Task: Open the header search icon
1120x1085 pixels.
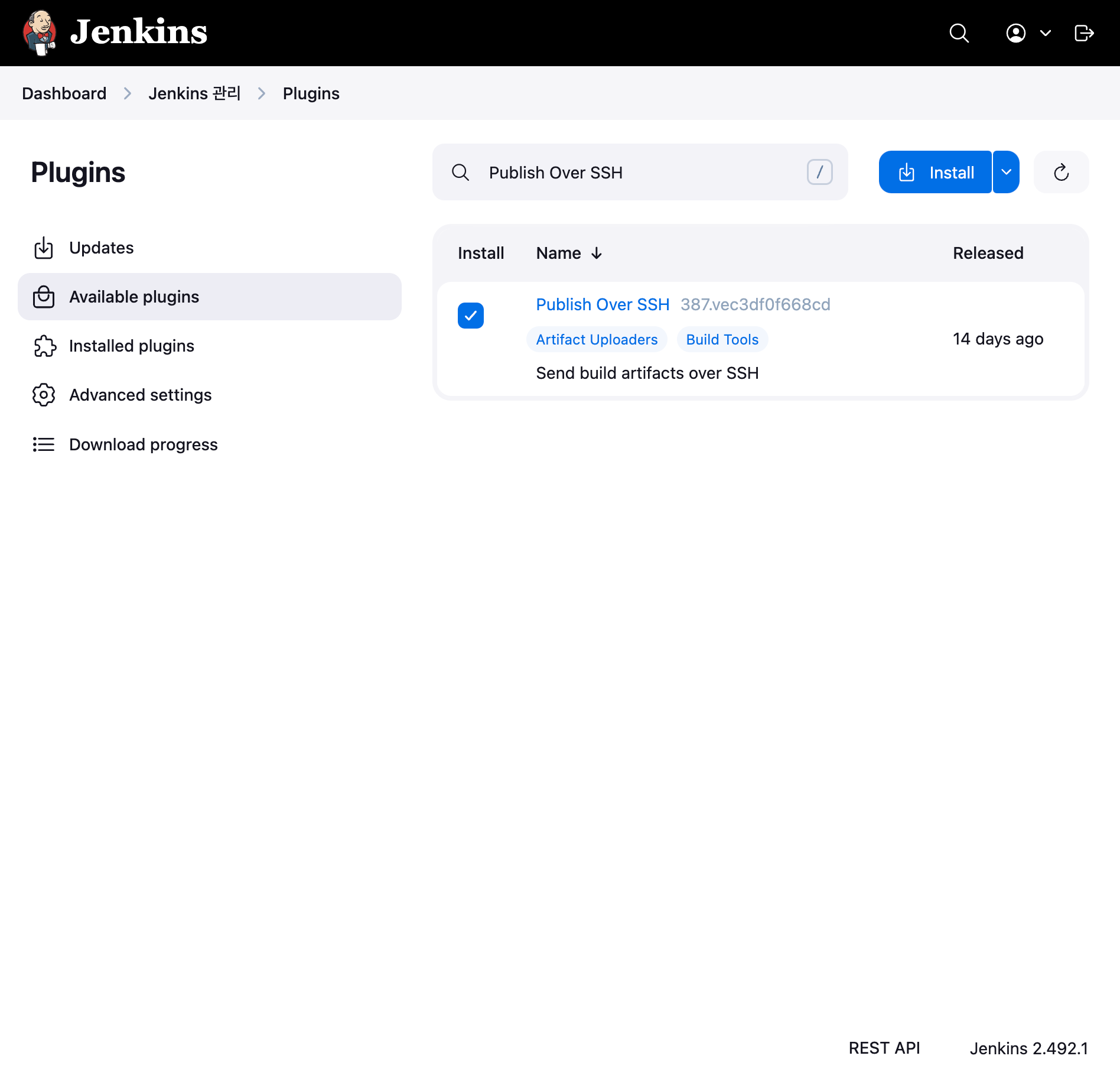Action: (x=959, y=33)
